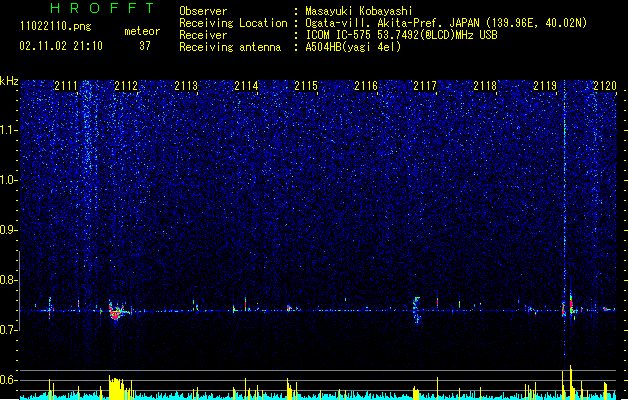The image size is (629, 400).
Task: Click the 1.1 frequency axis label
Action: 9,130
